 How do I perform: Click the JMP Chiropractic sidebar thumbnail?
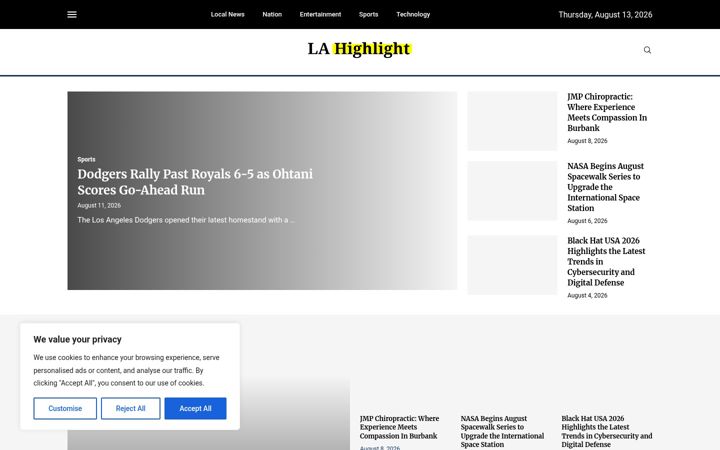point(512,121)
